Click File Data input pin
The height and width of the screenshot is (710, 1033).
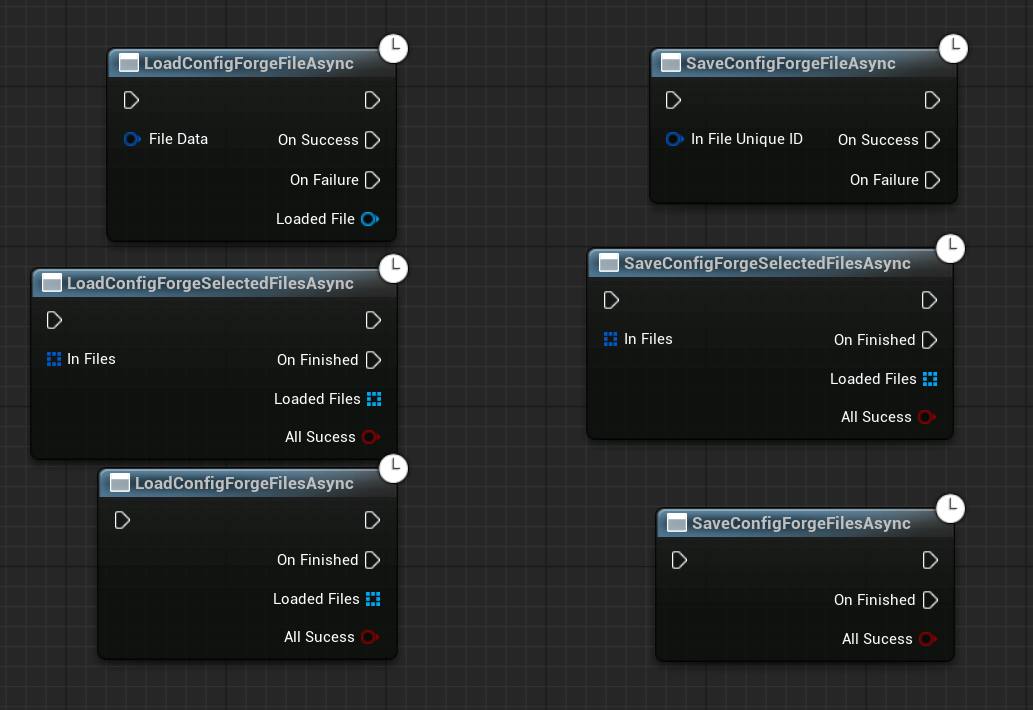pyautogui.click(x=132, y=139)
